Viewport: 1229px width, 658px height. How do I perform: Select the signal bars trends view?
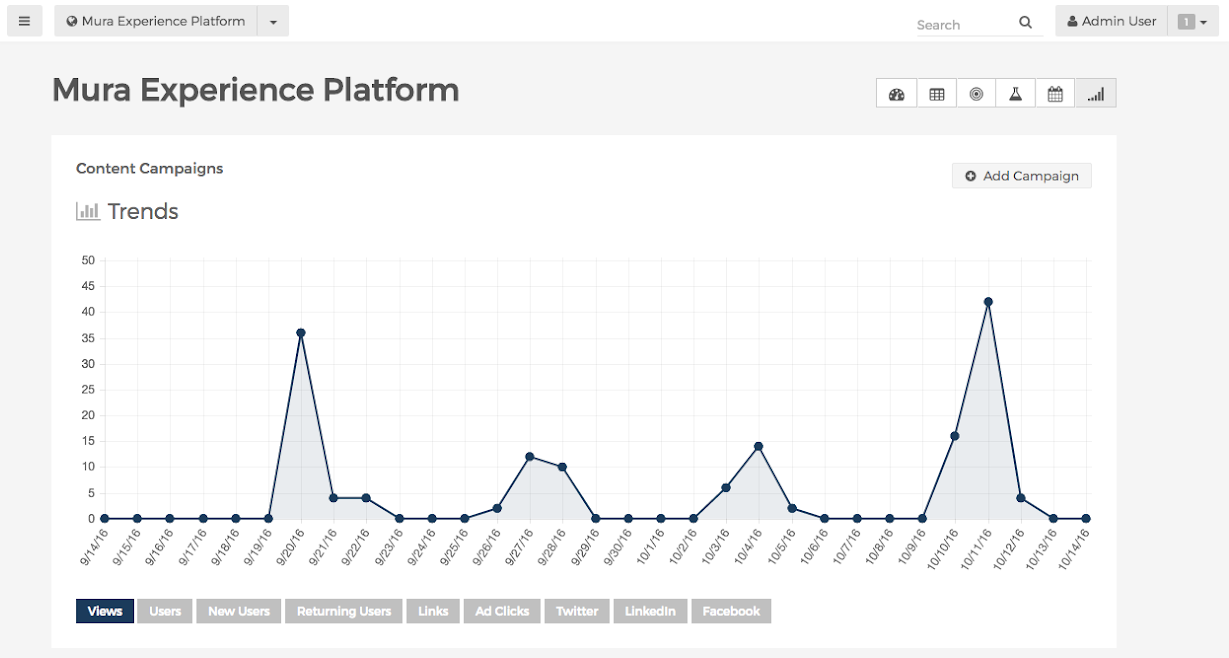coord(1096,94)
